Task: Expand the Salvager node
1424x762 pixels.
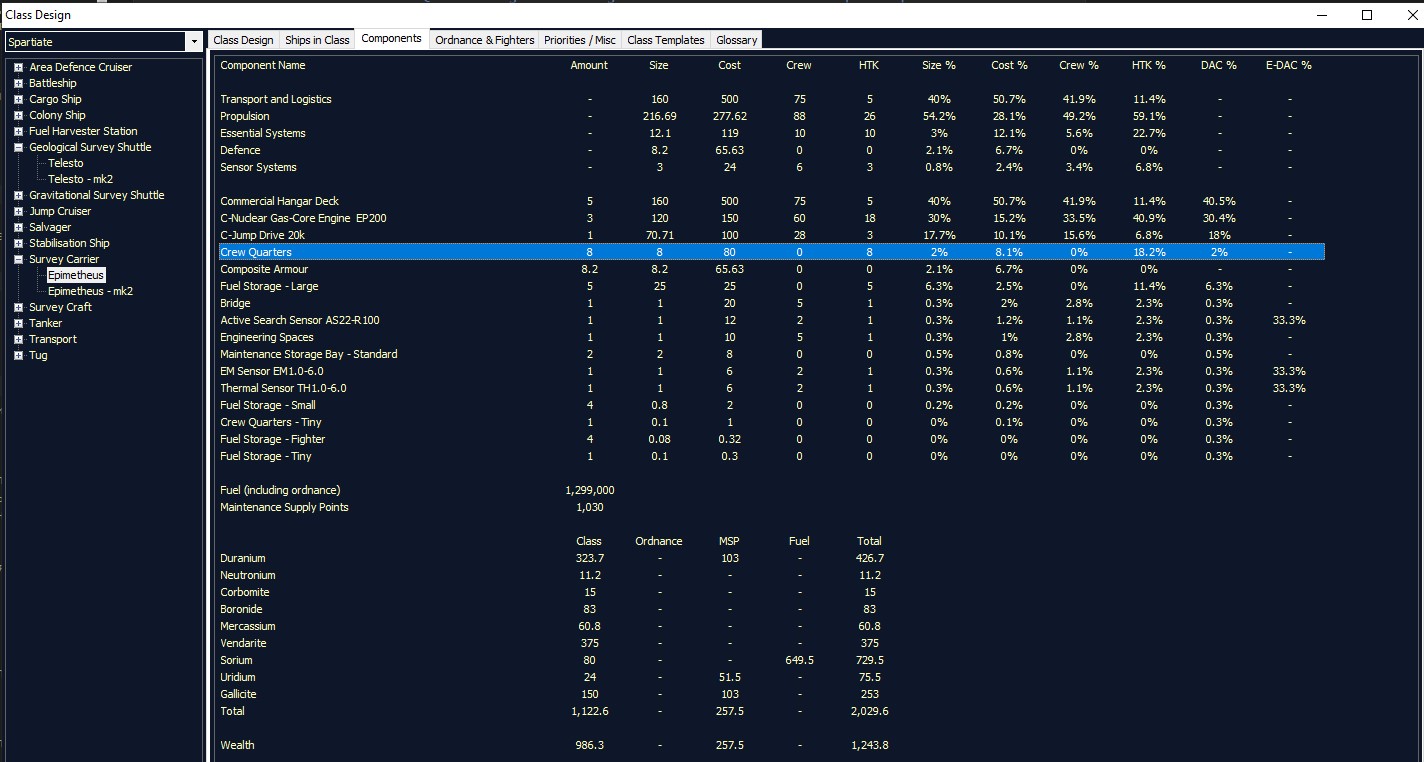Action: [18, 227]
